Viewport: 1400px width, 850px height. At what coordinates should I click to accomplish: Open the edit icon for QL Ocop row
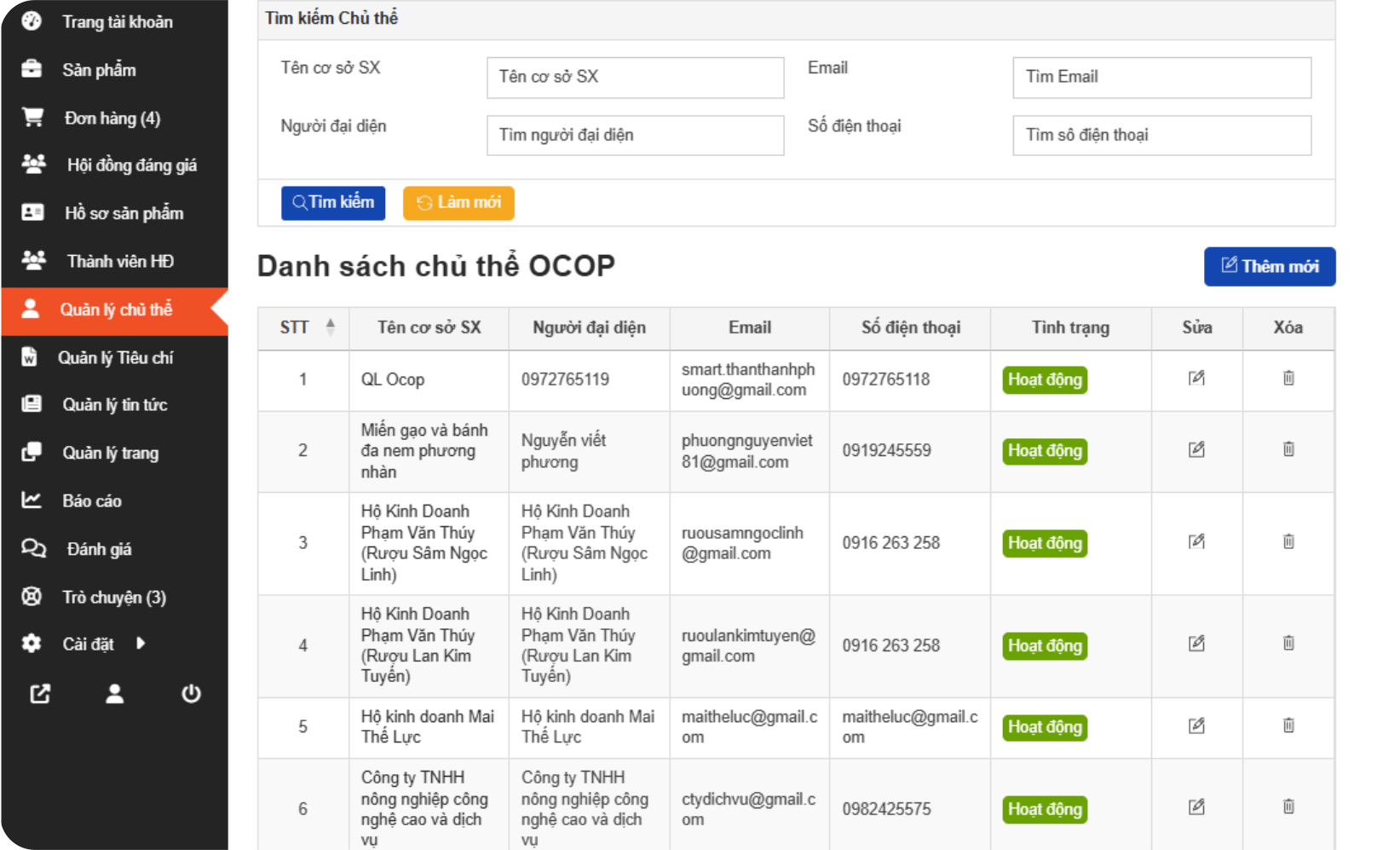click(x=1196, y=380)
